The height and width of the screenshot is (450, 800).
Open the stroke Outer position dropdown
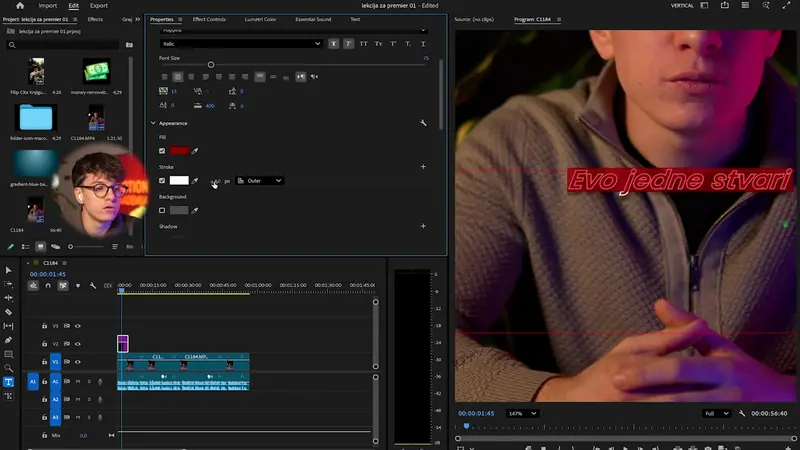click(x=260, y=181)
